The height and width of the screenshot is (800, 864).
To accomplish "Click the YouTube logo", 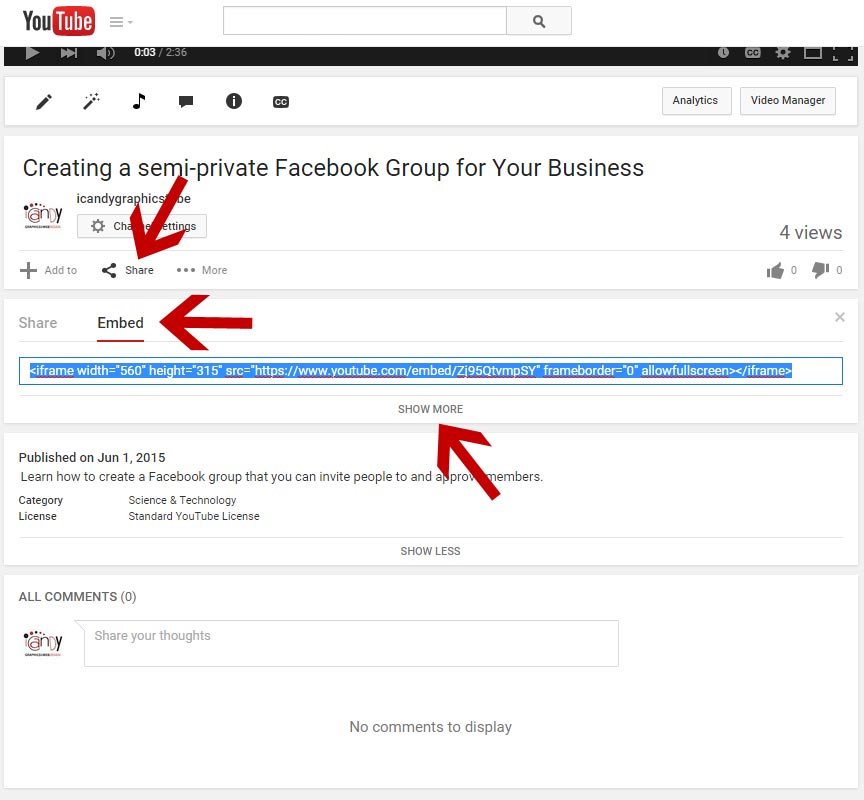I will click(58, 21).
